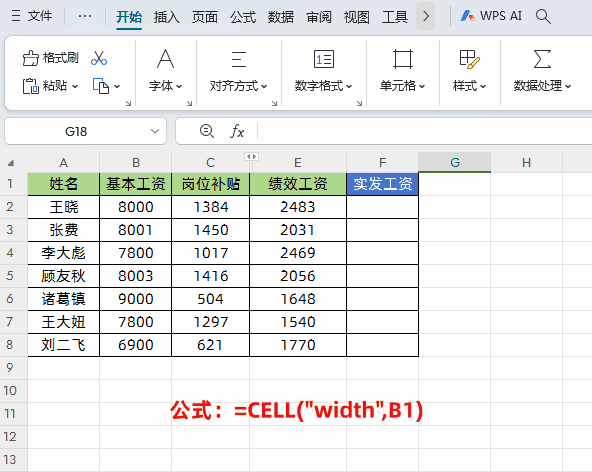The width and height of the screenshot is (592, 472).
Task: Select the cell containing 李大彪
Action: click(63, 253)
